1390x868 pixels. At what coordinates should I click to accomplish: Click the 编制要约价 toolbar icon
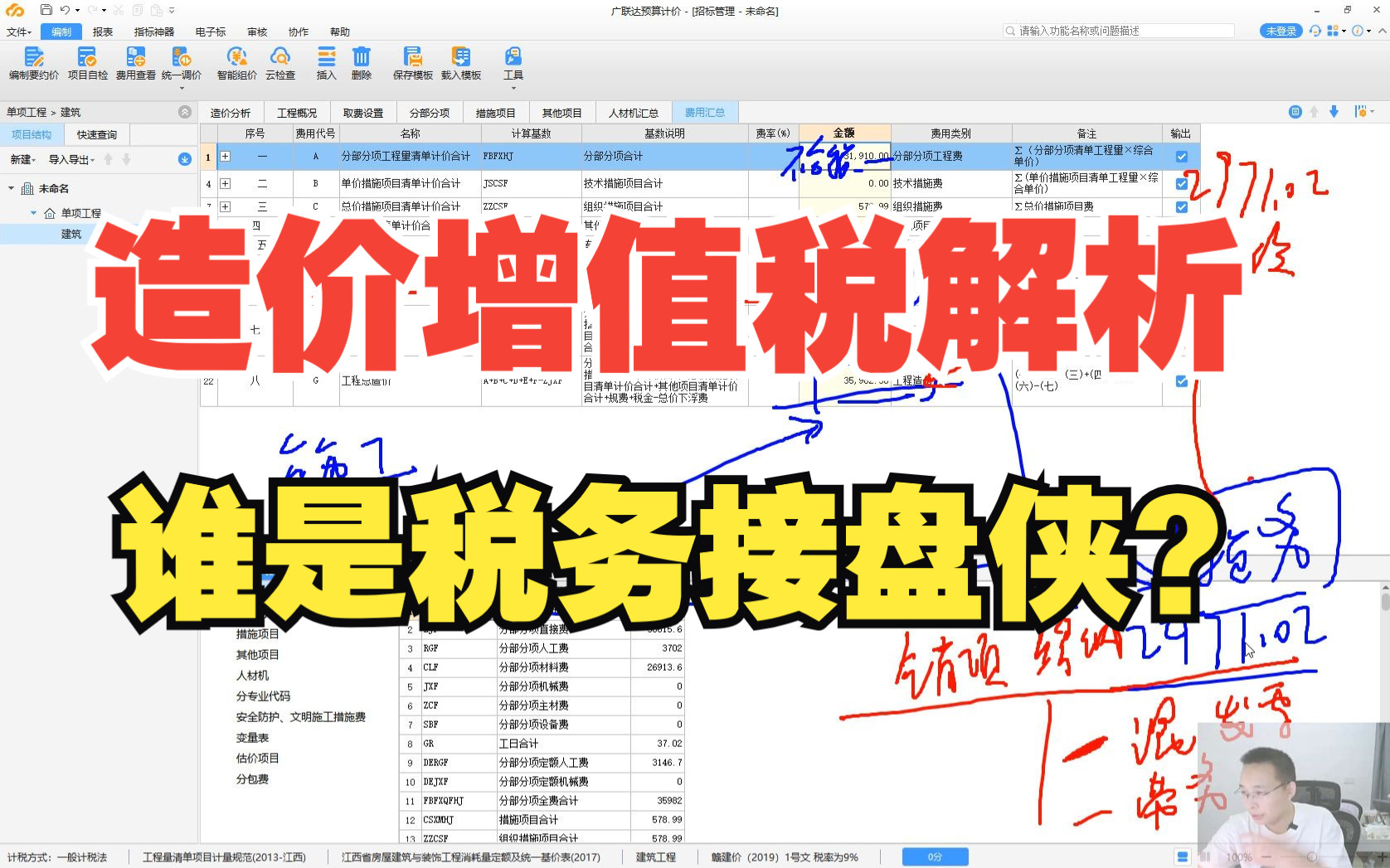(x=34, y=57)
